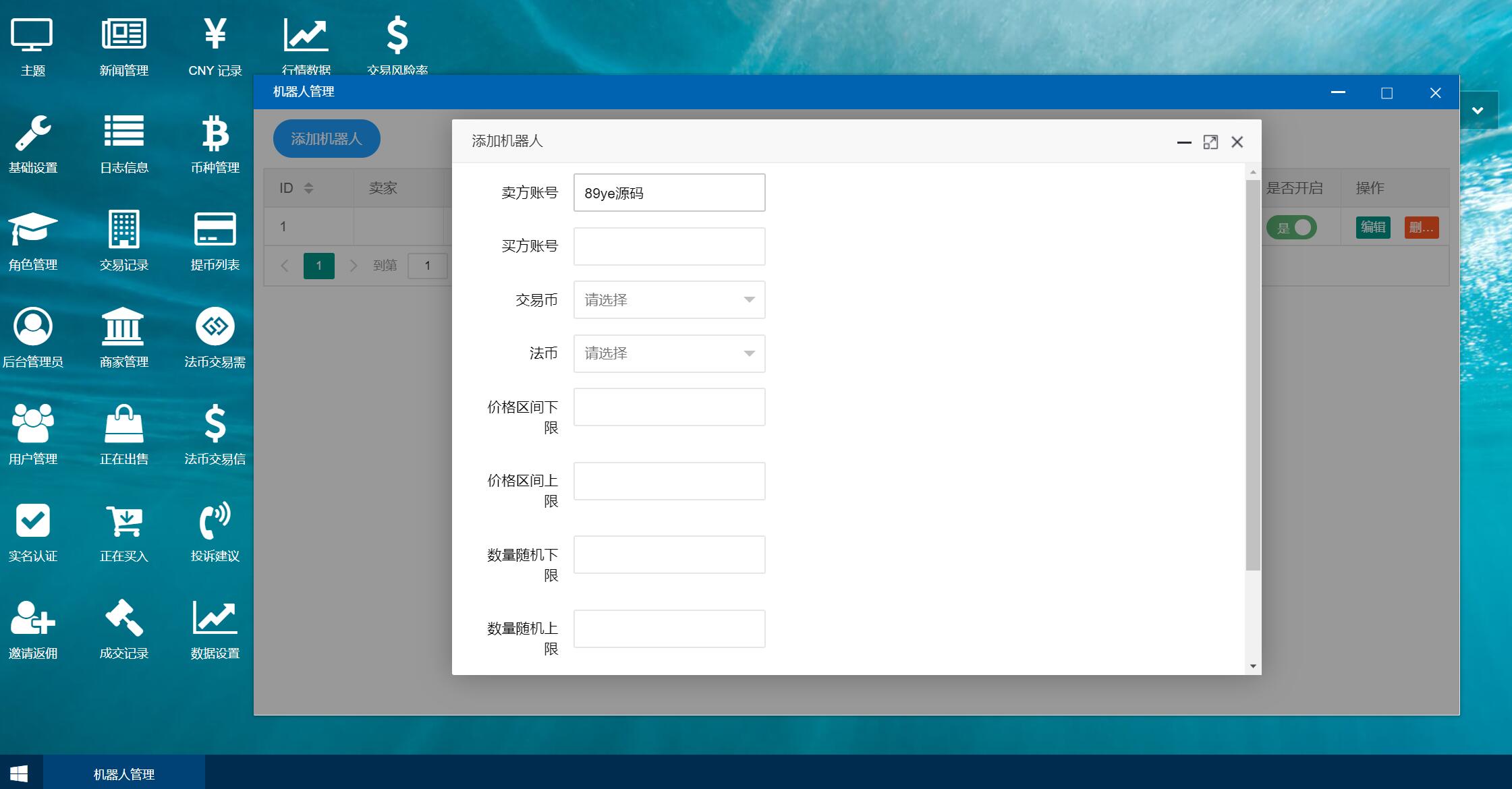This screenshot has width=1512, height=789.
Task: Select 机器人管理 tab in the taskbar
Action: click(x=124, y=773)
